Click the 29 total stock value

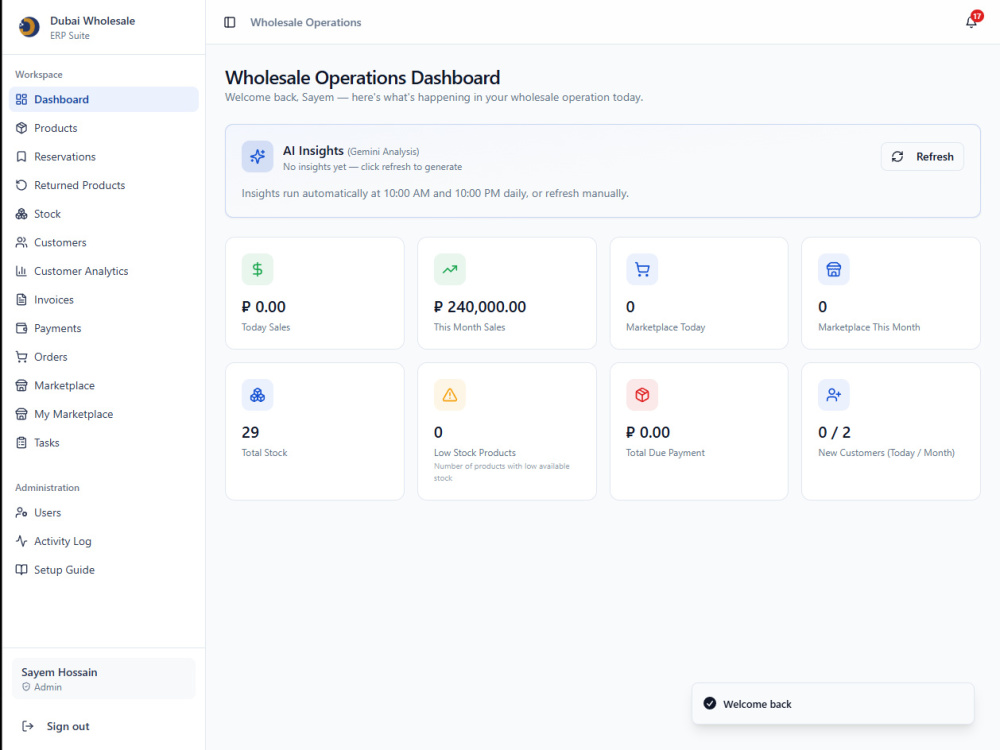coord(251,432)
